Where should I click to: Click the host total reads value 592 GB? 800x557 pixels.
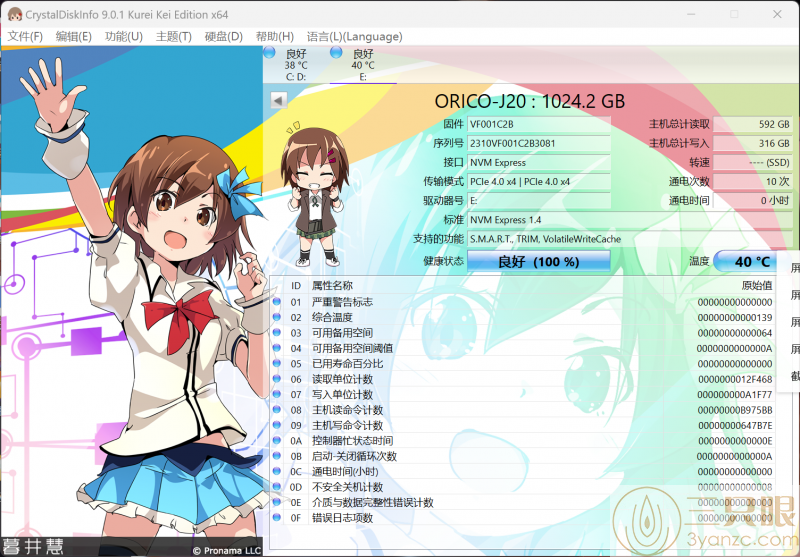(x=753, y=124)
